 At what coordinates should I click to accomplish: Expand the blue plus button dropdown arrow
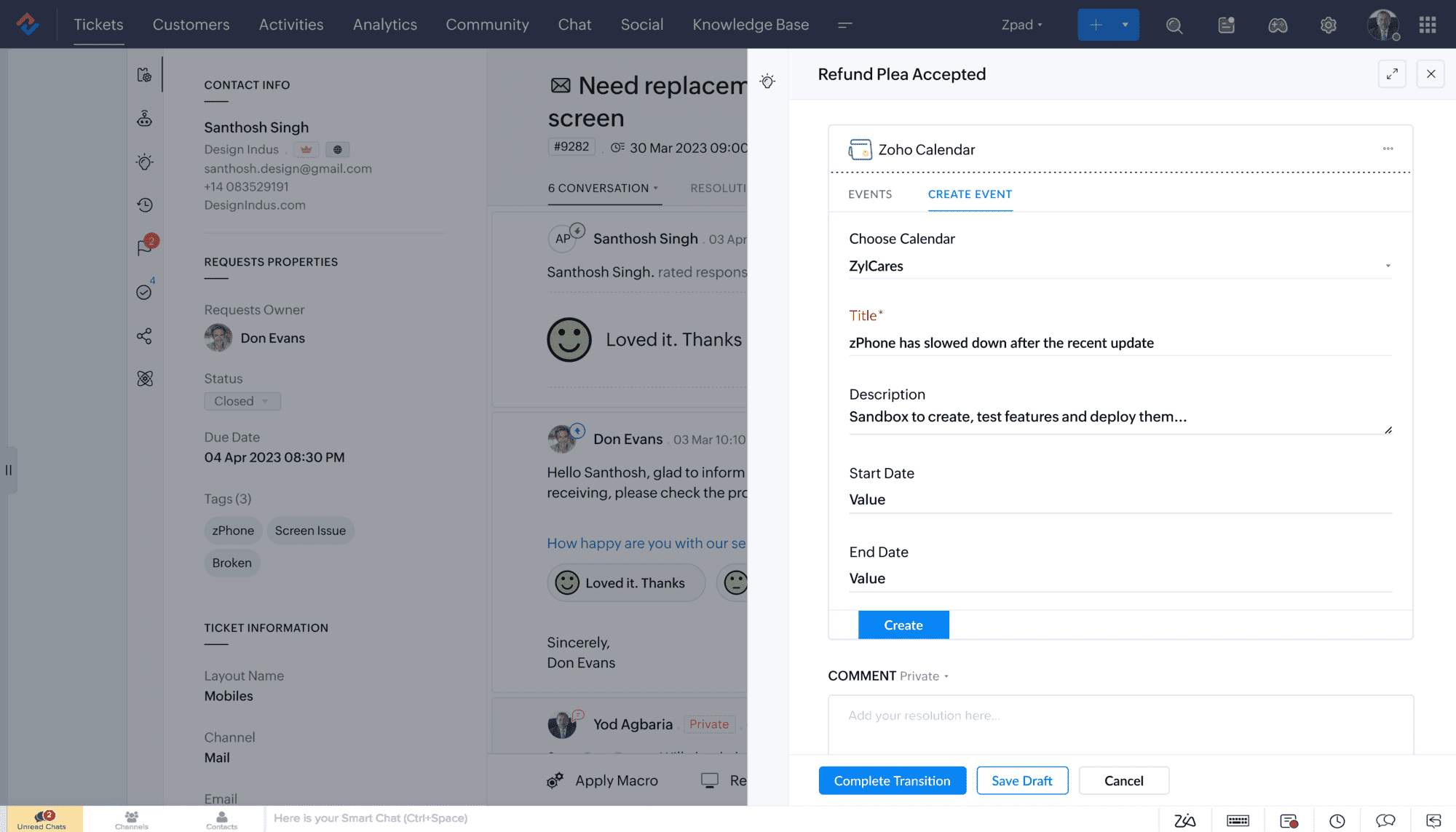pyautogui.click(x=1125, y=25)
